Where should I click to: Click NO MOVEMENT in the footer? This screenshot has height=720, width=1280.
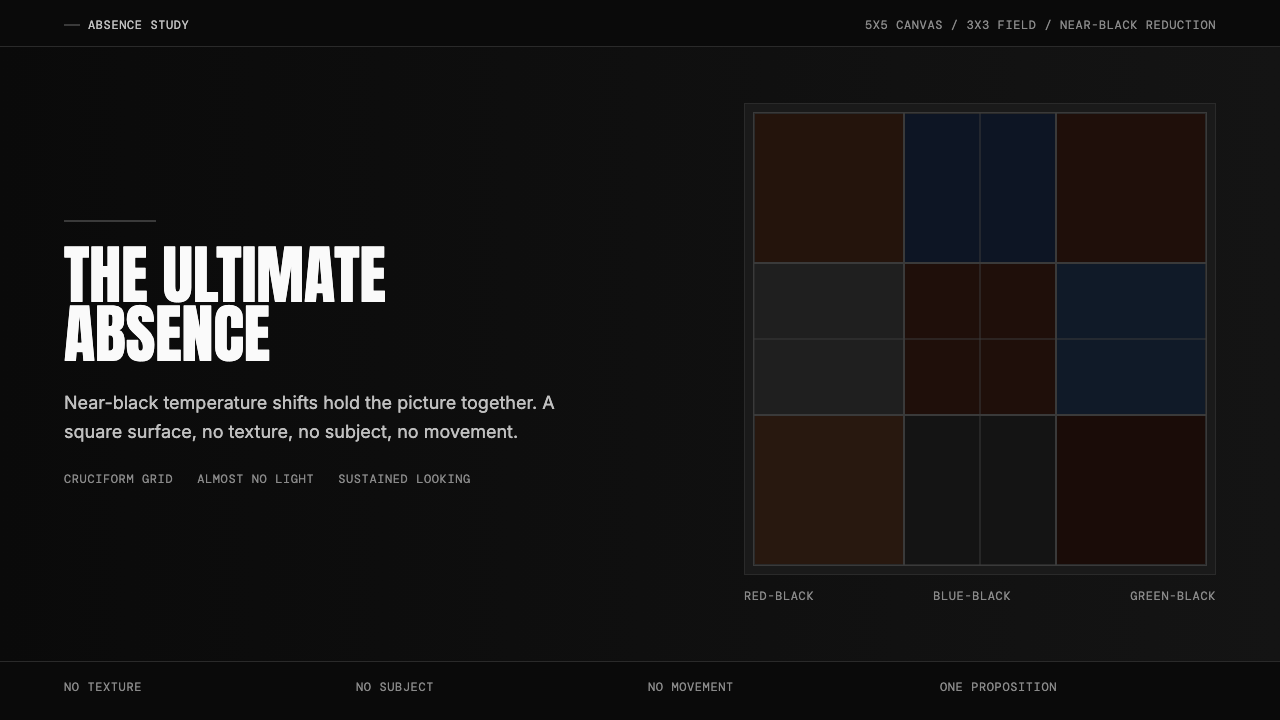click(x=691, y=687)
